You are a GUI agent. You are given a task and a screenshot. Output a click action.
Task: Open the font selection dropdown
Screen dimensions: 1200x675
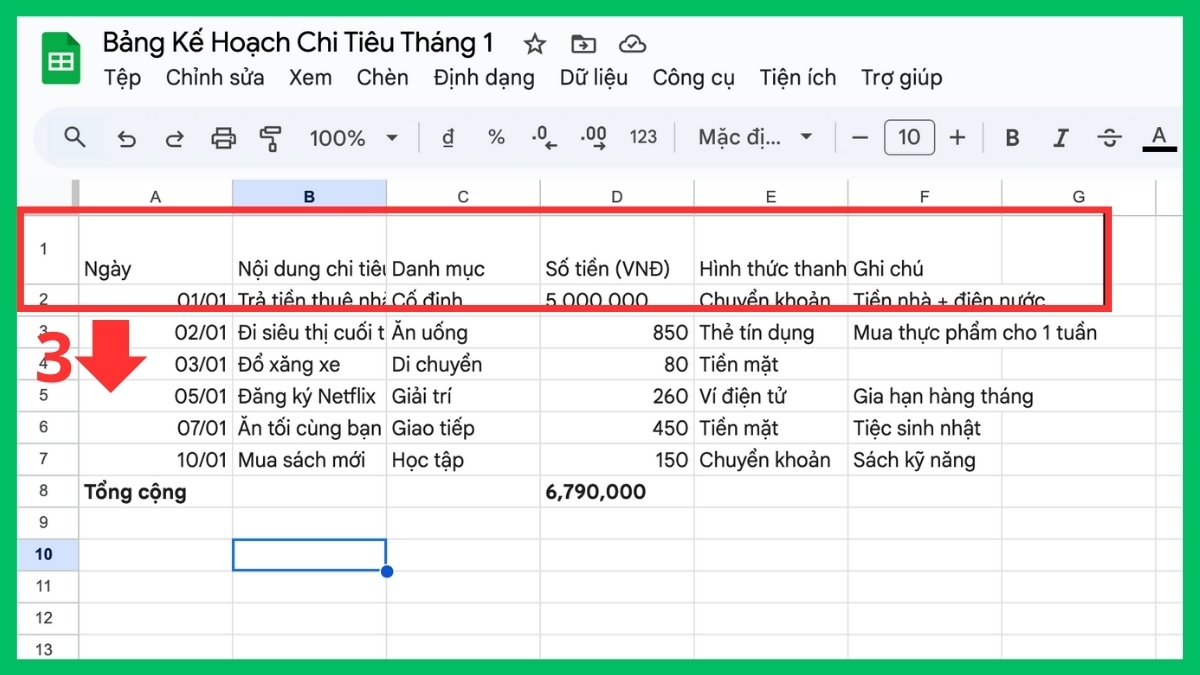pos(755,137)
